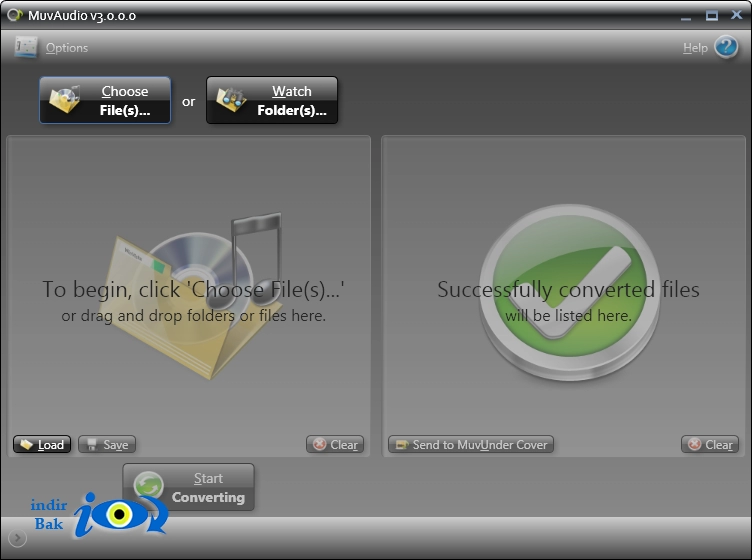Click the Start Converting button
The image size is (752, 560).
click(188, 488)
